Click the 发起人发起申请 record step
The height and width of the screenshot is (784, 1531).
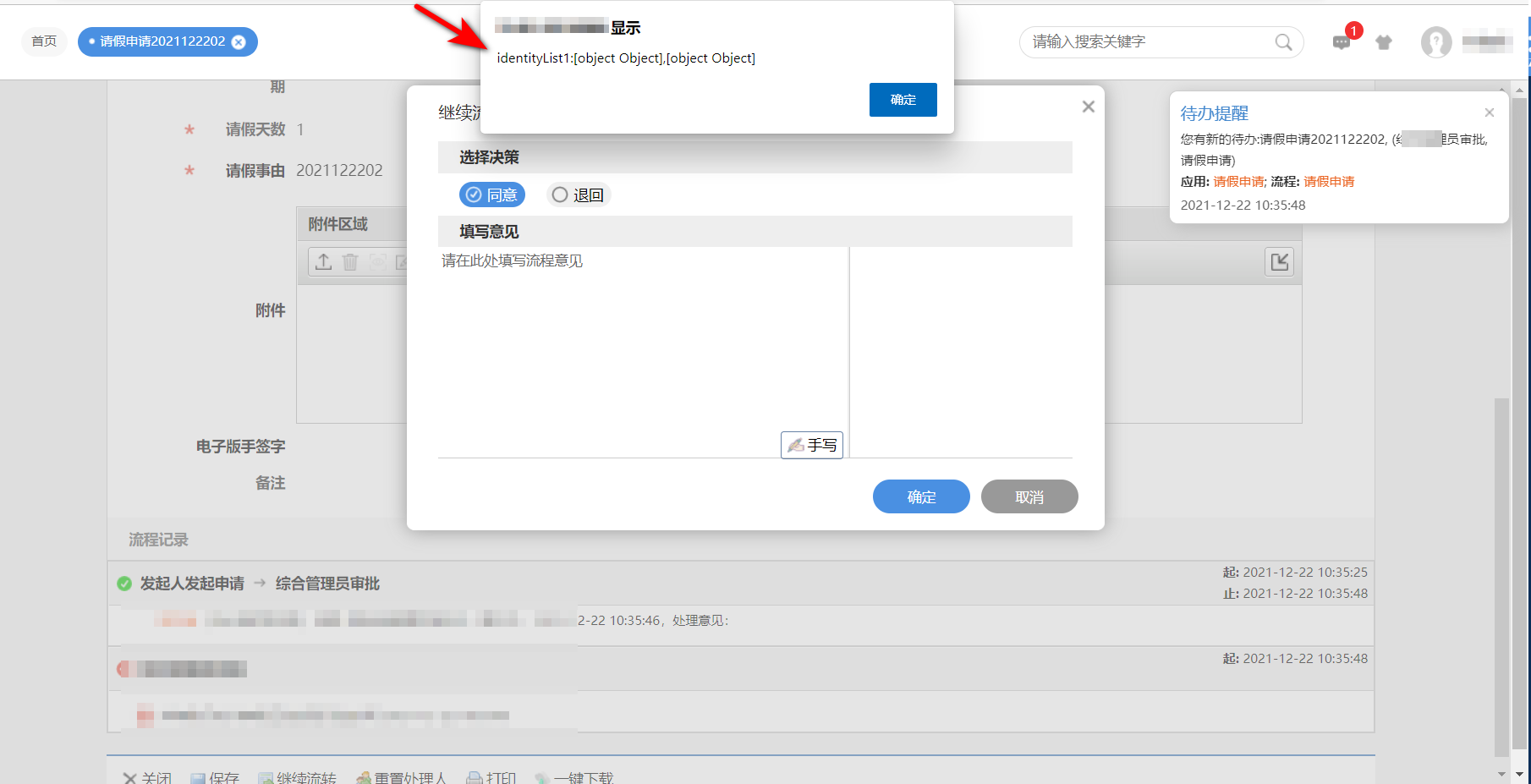(x=192, y=584)
